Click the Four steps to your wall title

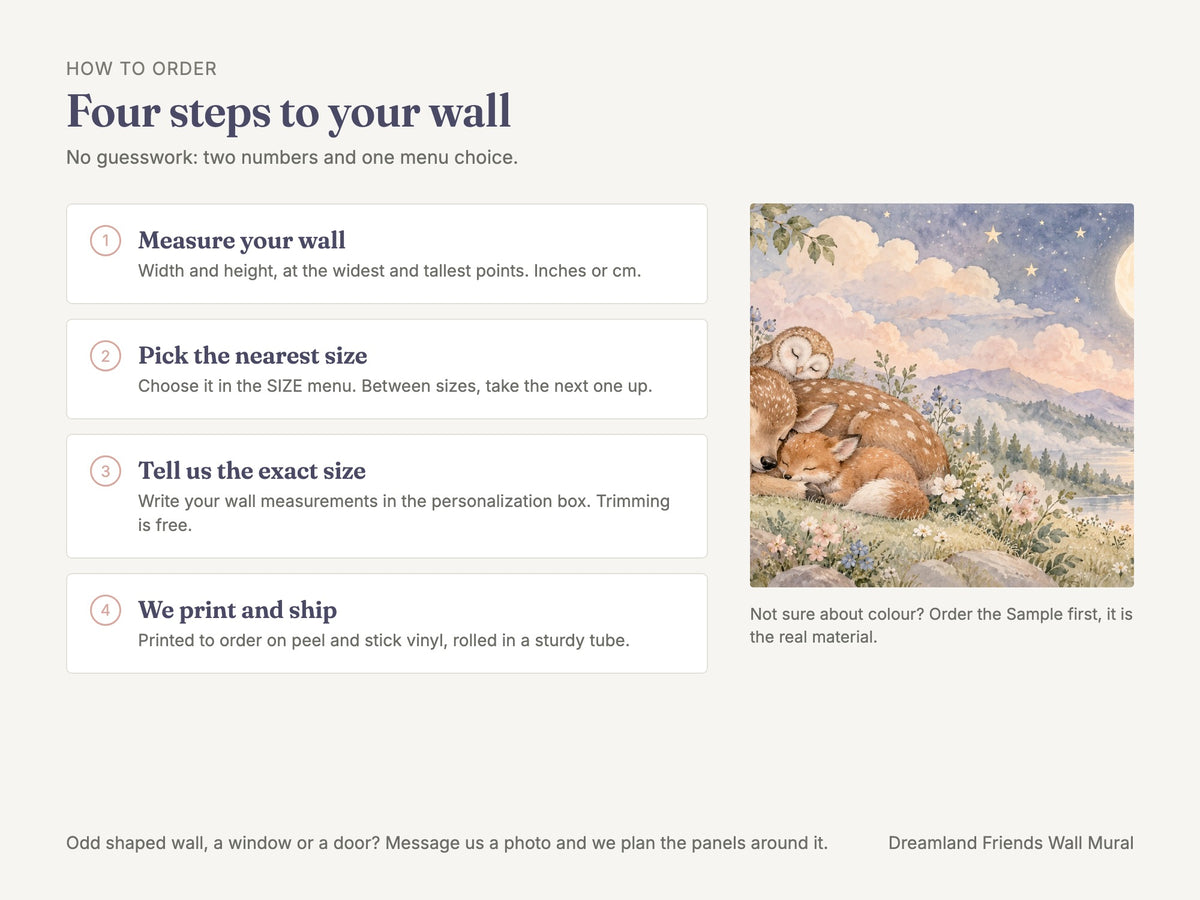point(289,111)
